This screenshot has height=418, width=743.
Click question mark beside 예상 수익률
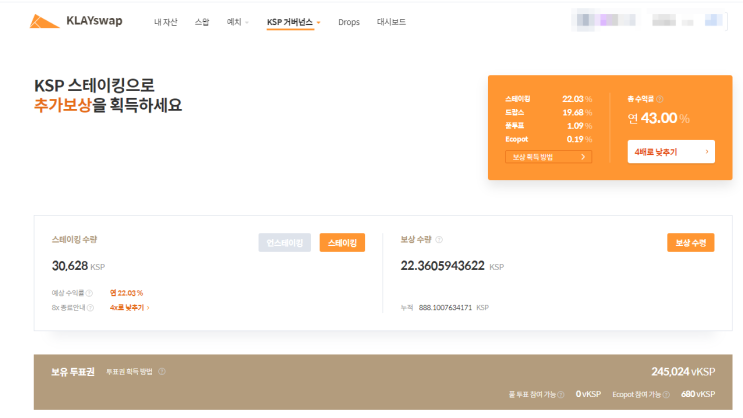(x=89, y=293)
